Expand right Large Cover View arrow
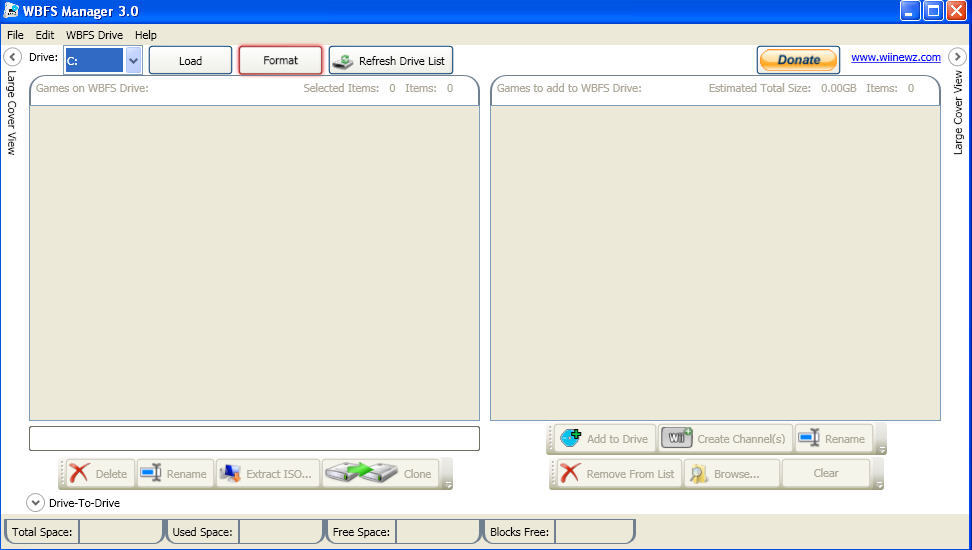This screenshot has height=550, width=972. pos(958,57)
